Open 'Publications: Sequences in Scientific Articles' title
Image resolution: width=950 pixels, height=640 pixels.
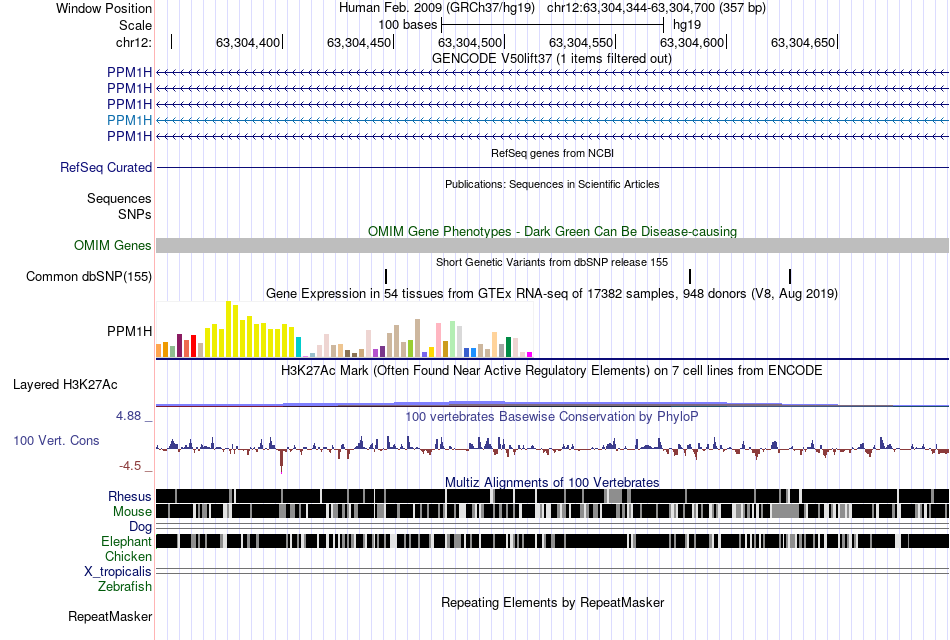click(552, 184)
